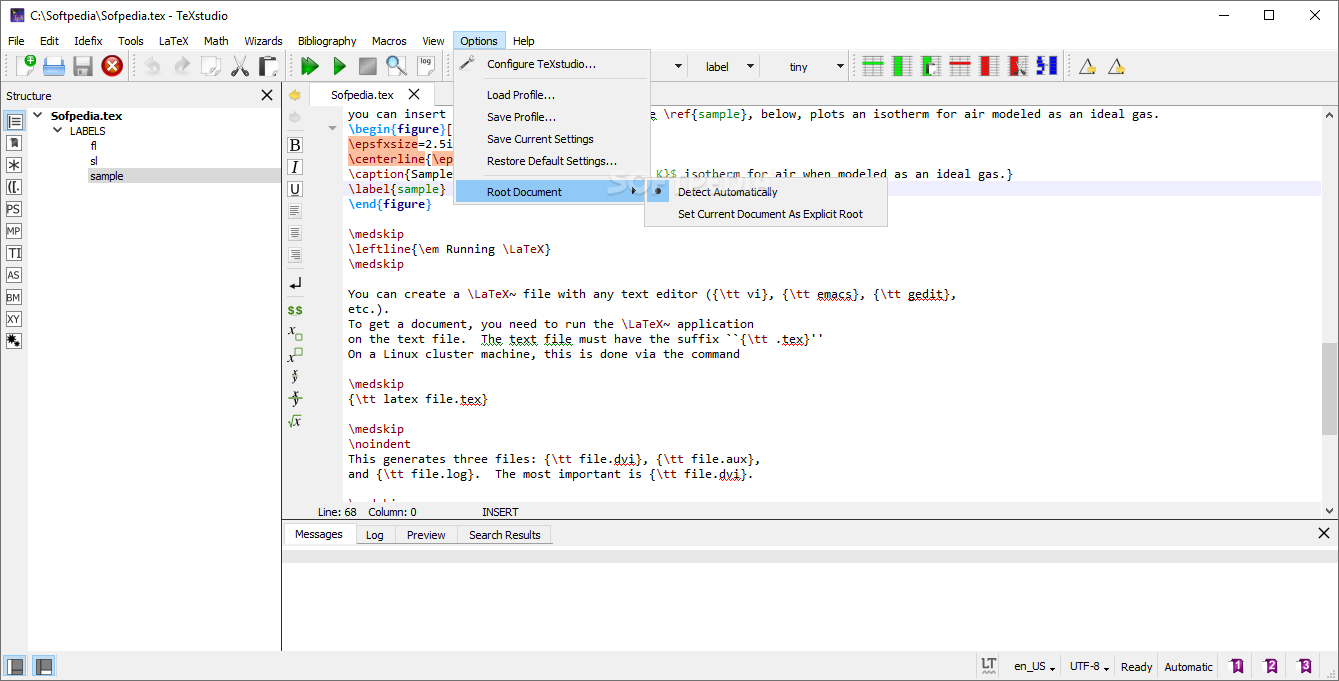Align table columns with the blue columns icon
This screenshot has height=681, width=1339.
coord(1047,66)
